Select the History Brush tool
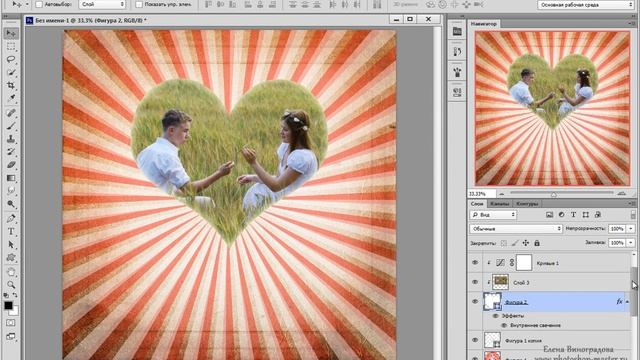 (11, 152)
